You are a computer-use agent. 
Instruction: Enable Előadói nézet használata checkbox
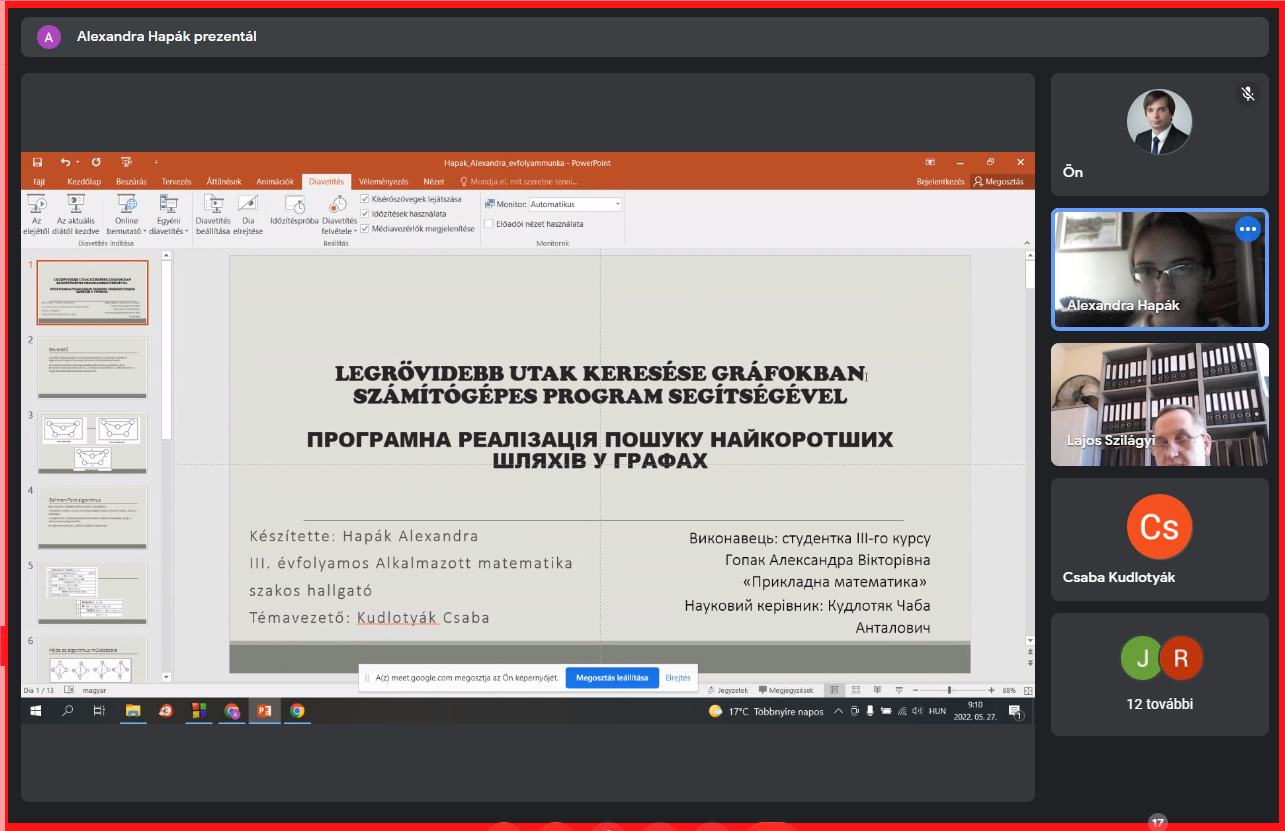click(489, 224)
